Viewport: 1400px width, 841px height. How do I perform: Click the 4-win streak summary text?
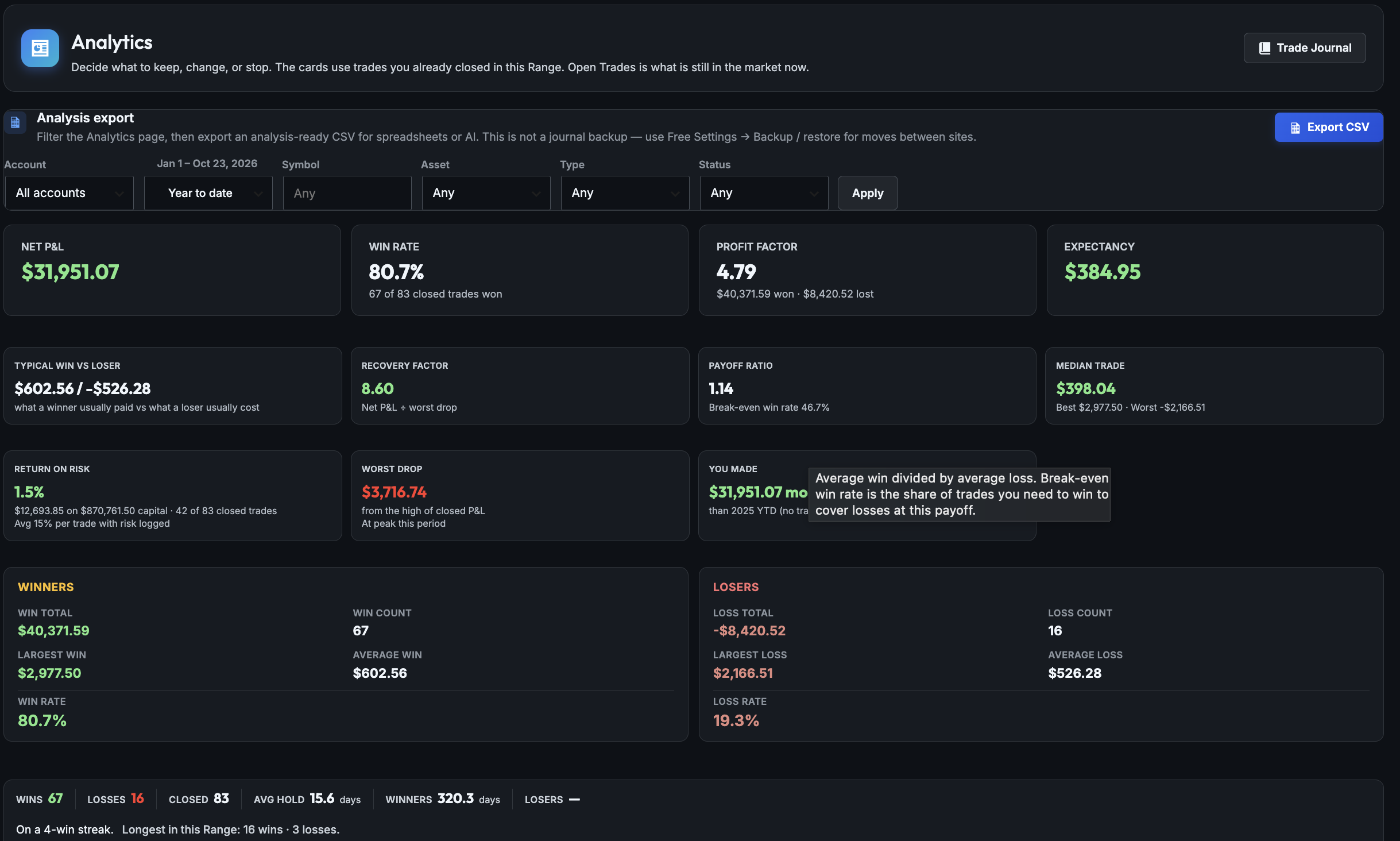(x=64, y=829)
